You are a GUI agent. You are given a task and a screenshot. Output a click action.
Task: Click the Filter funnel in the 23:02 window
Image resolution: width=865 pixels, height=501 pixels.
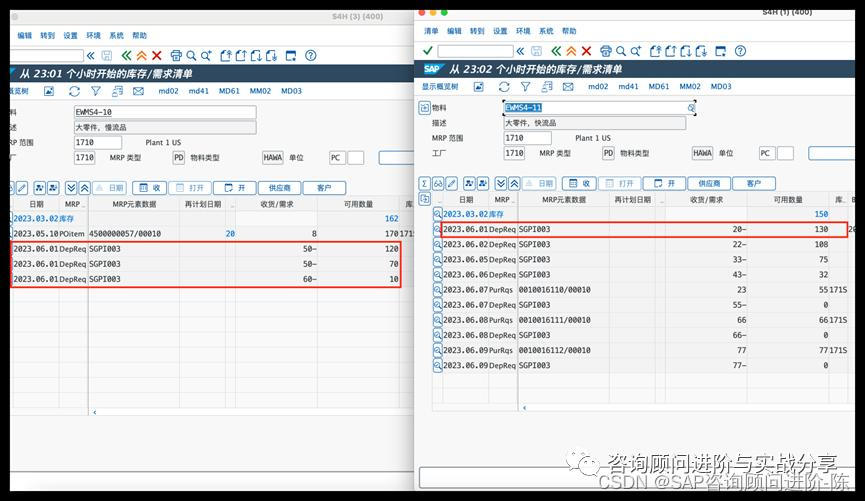pos(526,87)
